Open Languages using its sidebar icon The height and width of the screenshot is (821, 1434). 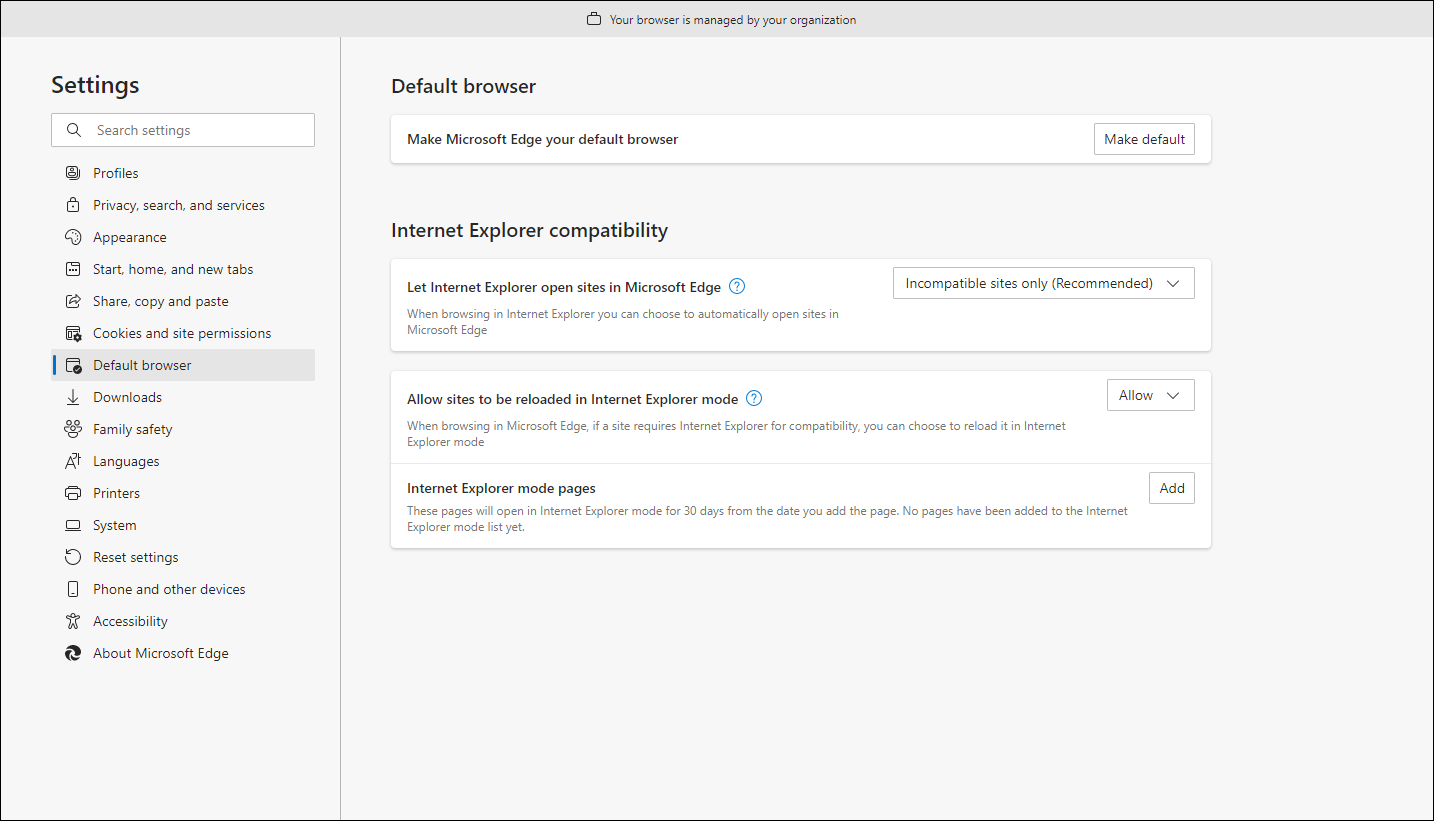click(x=72, y=460)
